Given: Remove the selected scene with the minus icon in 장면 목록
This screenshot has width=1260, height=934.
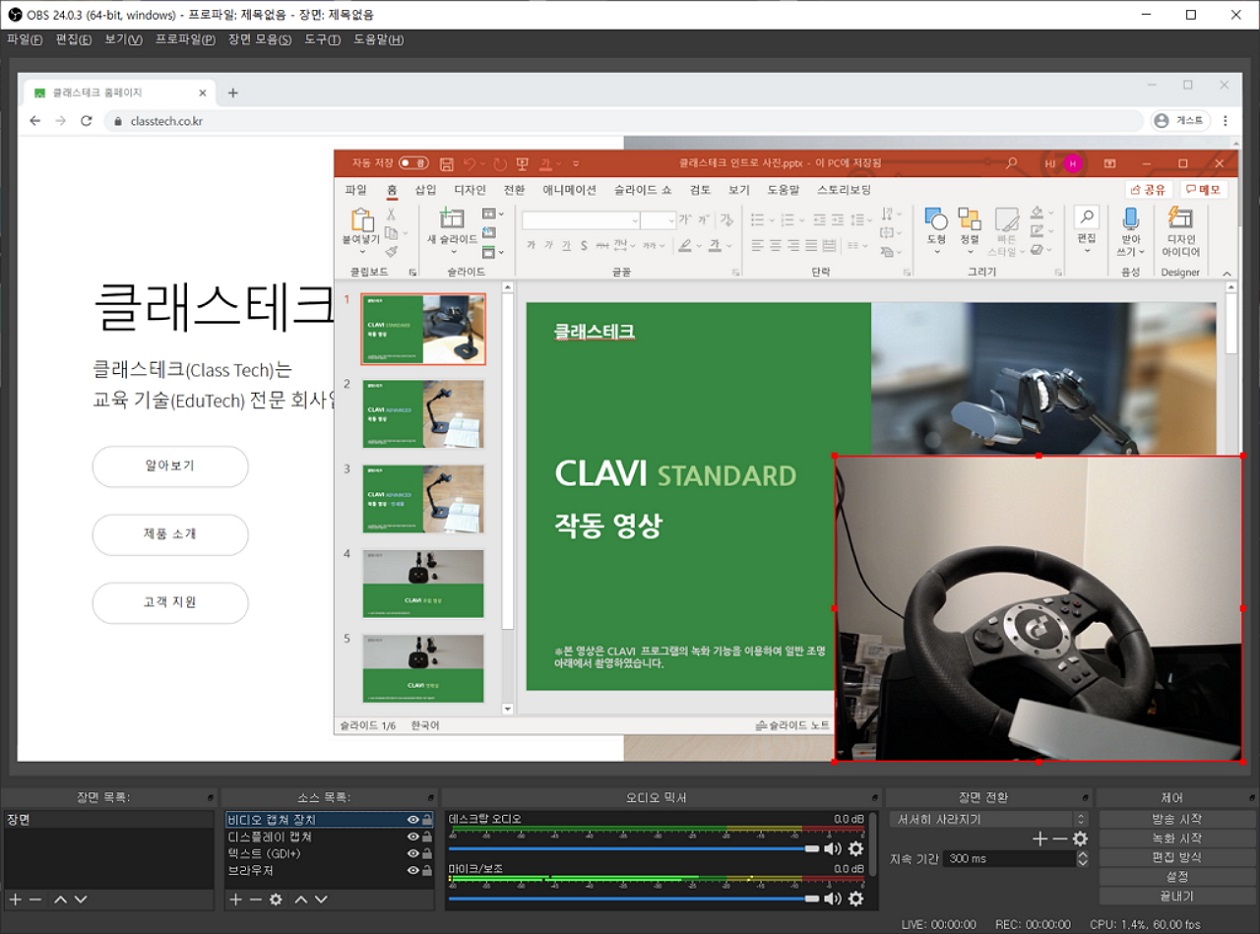Looking at the screenshot, I should 35,900.
